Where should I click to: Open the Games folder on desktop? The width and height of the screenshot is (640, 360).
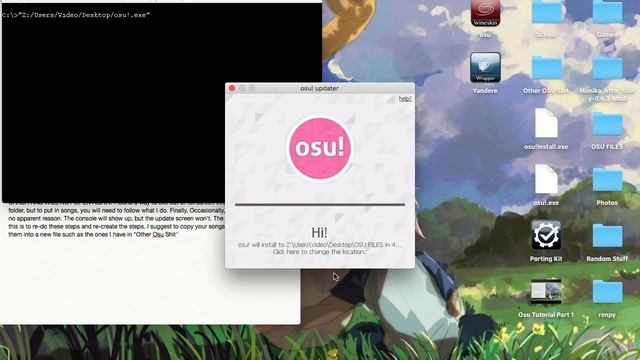click(607, 12)
